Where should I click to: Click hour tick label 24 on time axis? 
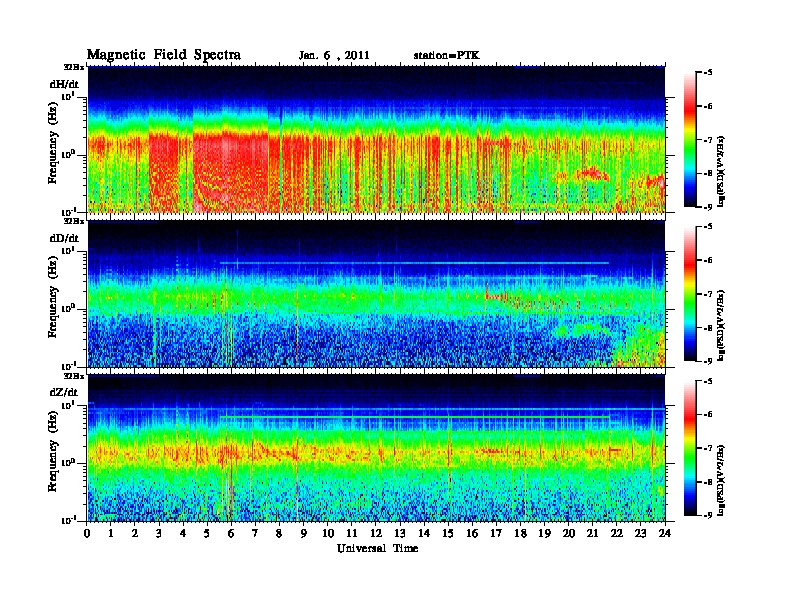coord(665,533)
